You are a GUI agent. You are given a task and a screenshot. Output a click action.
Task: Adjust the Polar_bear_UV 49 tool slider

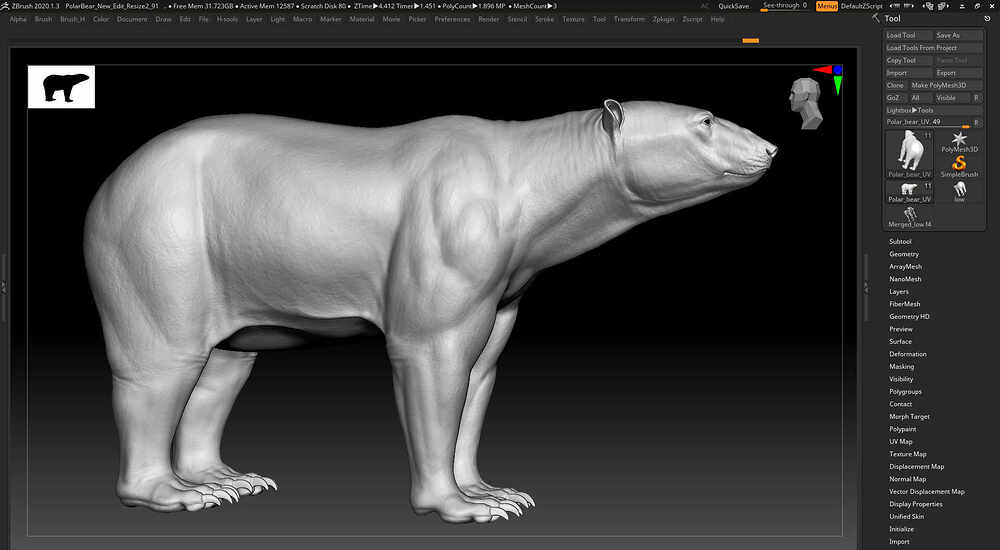[x=927, y=122]
